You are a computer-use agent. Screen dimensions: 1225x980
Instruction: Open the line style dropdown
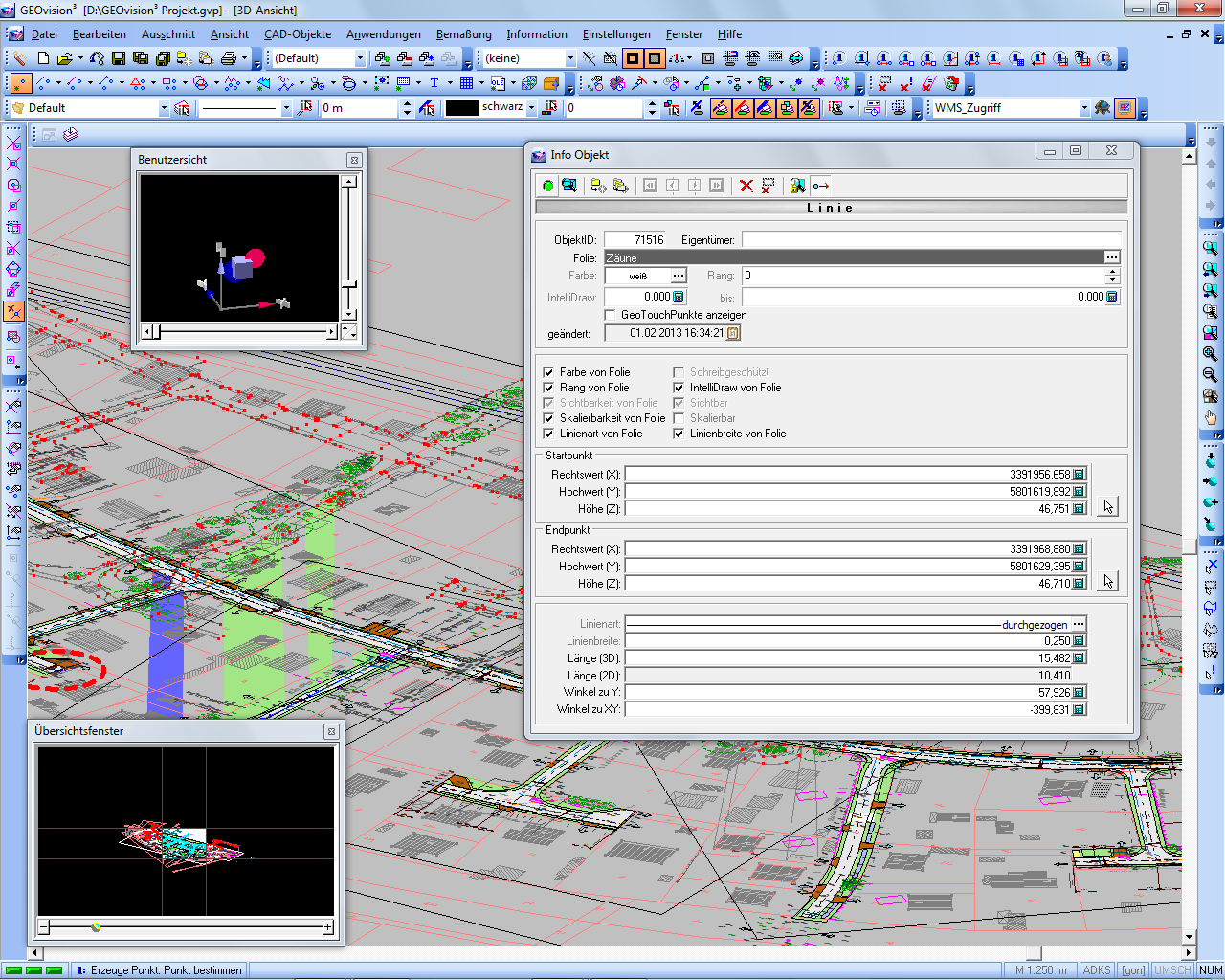coord(285,108)
